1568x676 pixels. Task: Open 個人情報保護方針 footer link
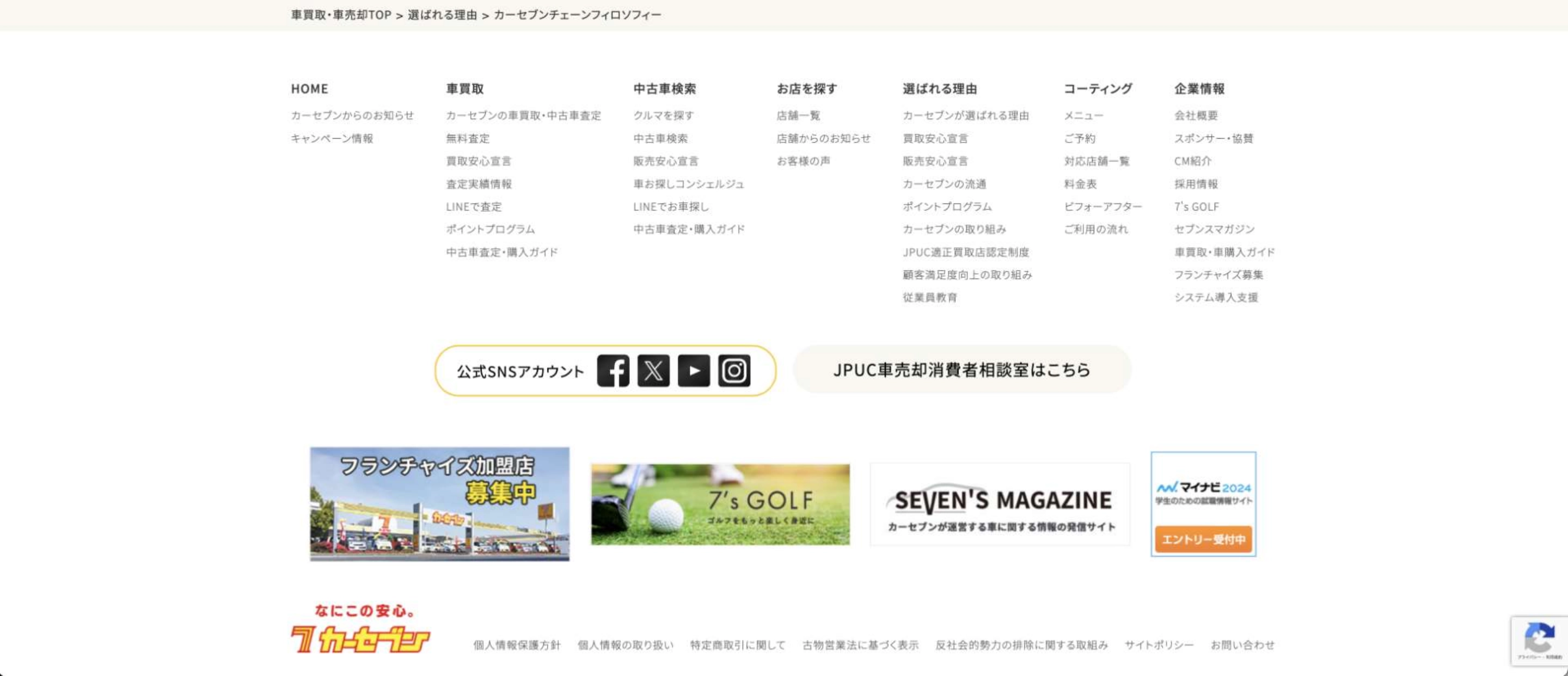[517, 644]
